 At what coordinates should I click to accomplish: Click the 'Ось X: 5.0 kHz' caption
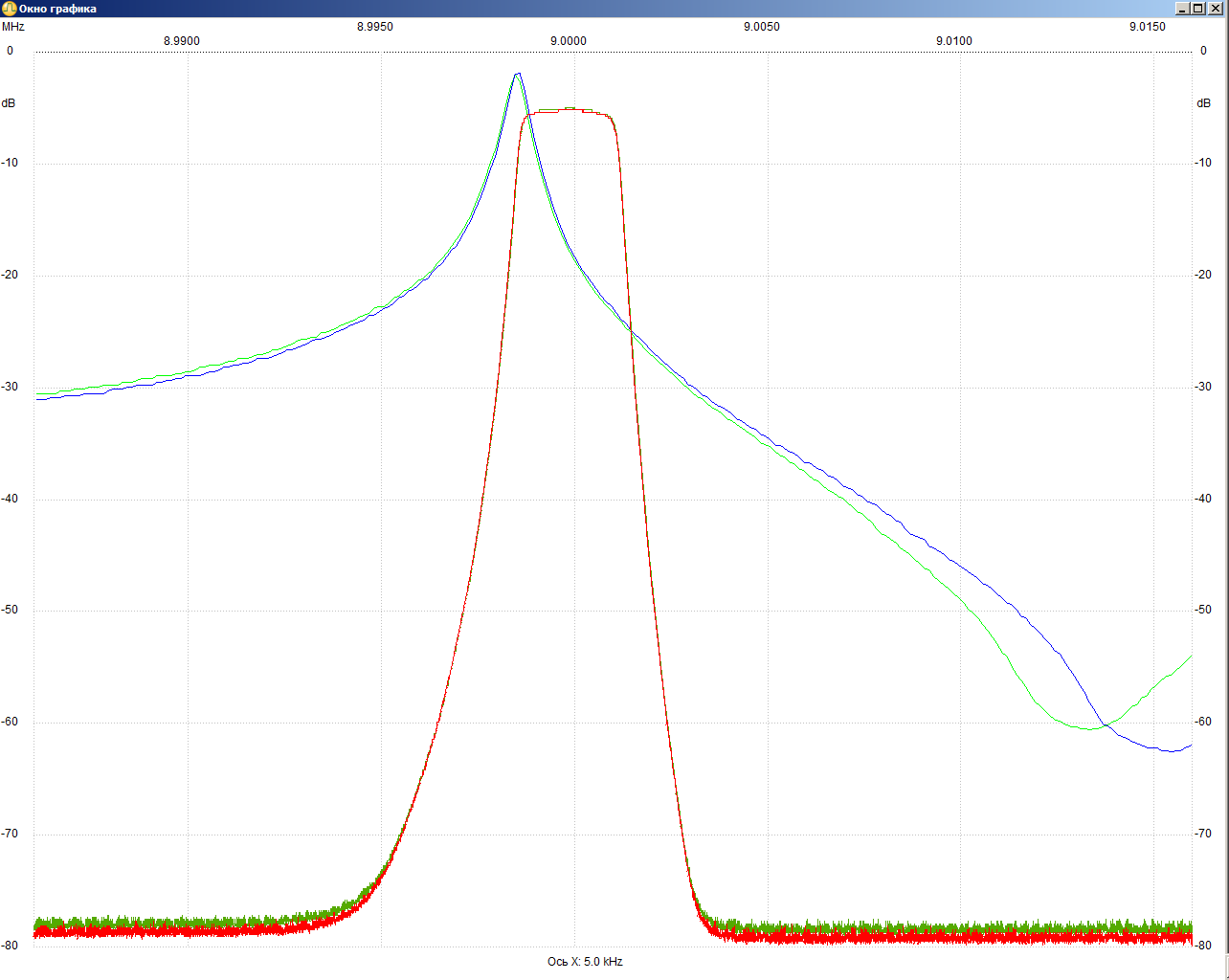[585, 962]
